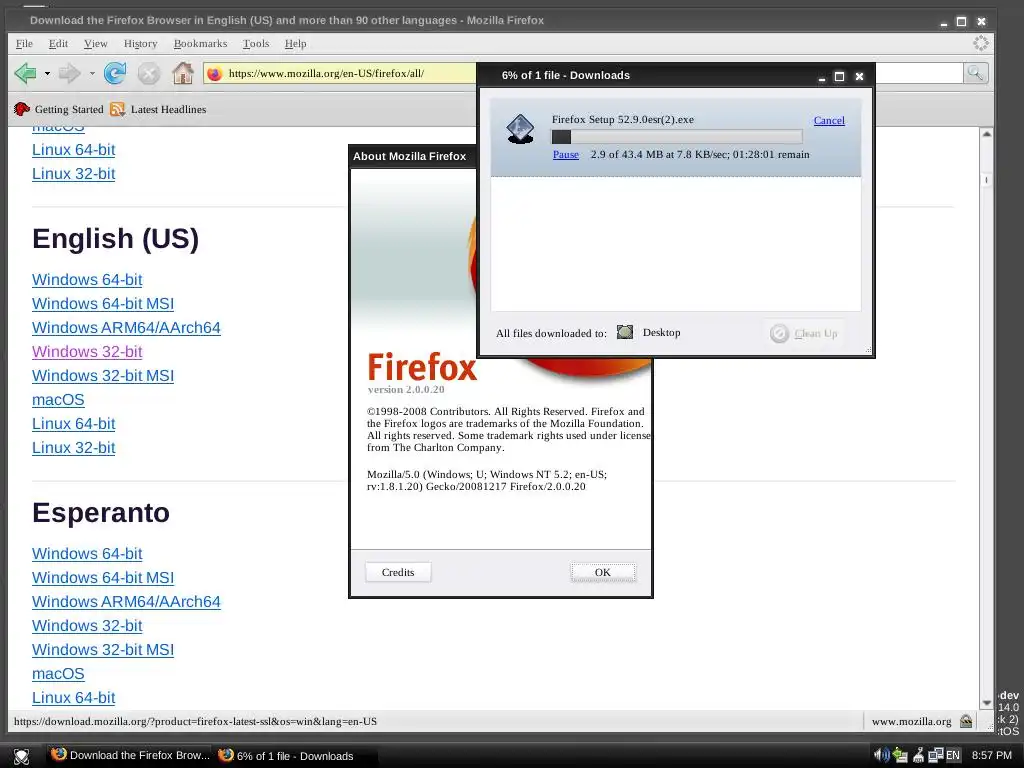Click the search magnifier icon
The height and width of the screenshot is (768, 1024).
(975, 73)
